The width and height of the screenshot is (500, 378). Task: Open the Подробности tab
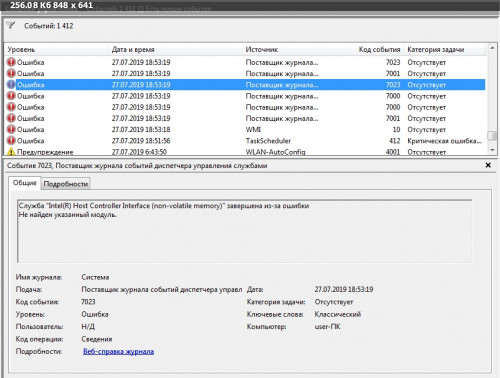66,184
